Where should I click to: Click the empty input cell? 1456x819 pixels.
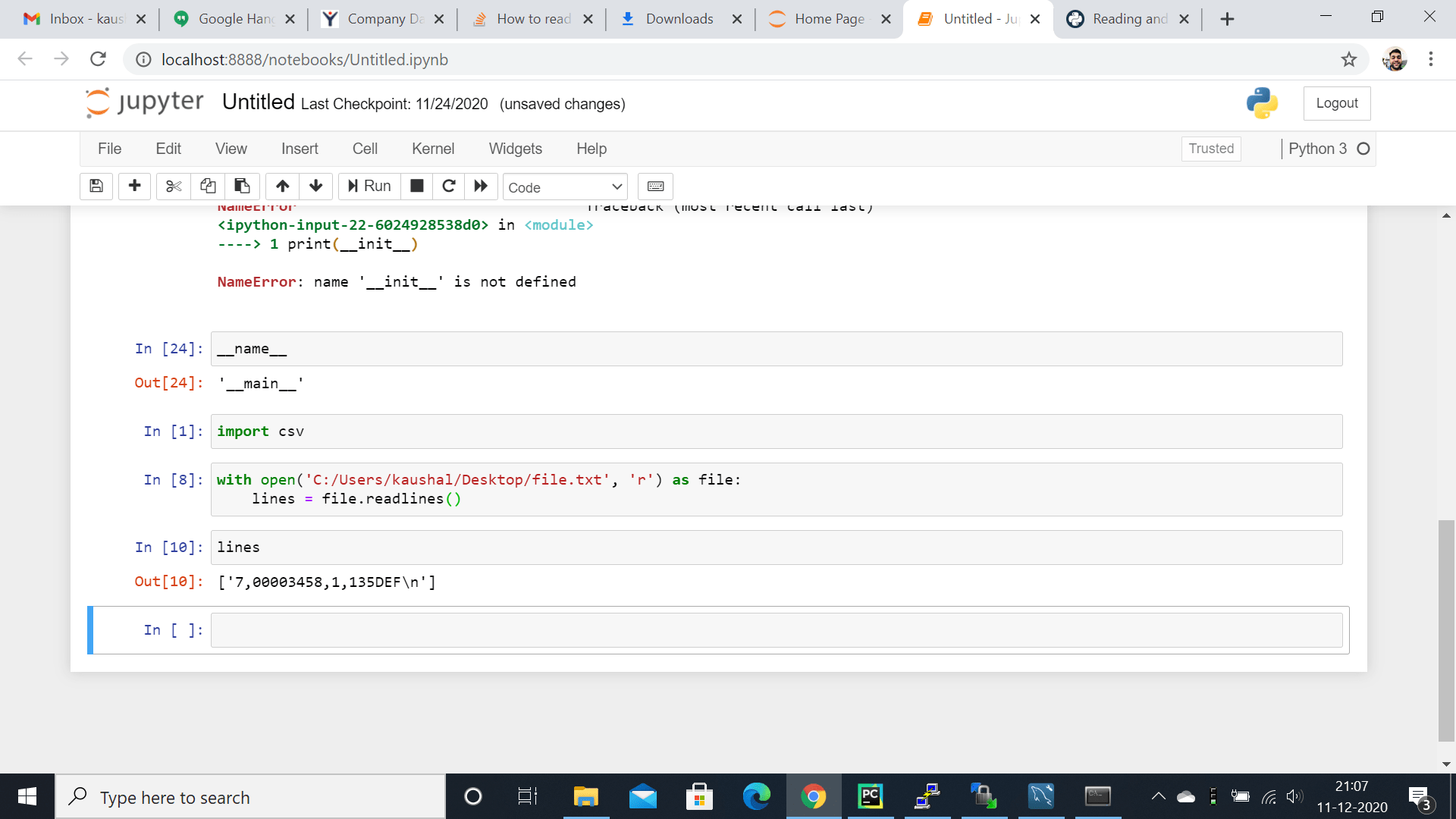click(x=776, y=630)
